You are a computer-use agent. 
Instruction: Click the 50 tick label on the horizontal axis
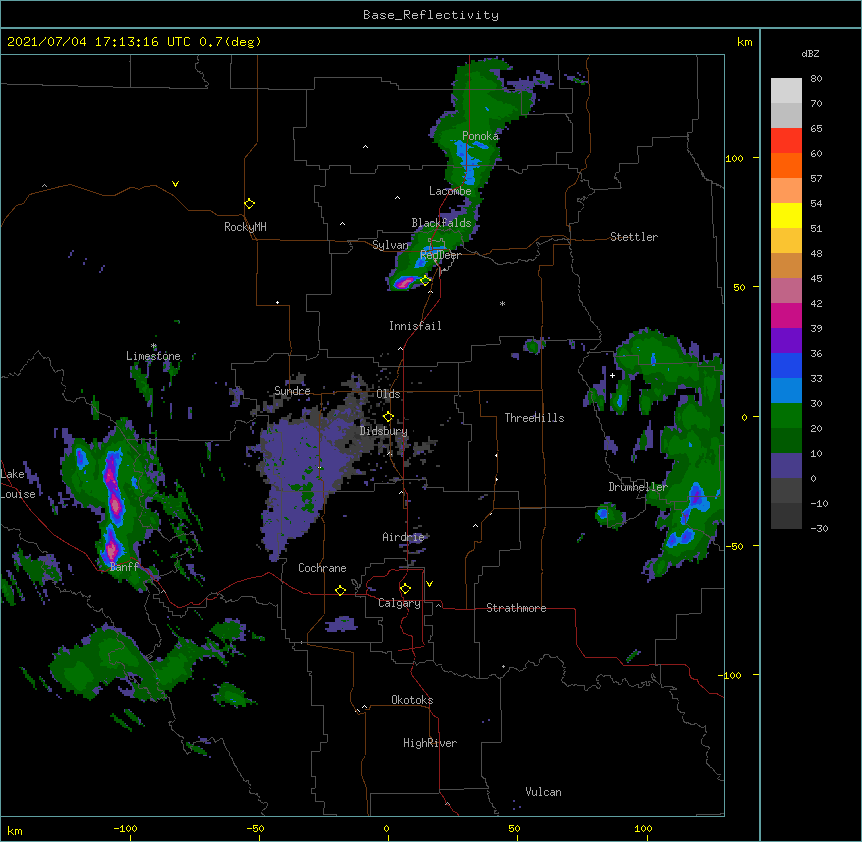515,828
